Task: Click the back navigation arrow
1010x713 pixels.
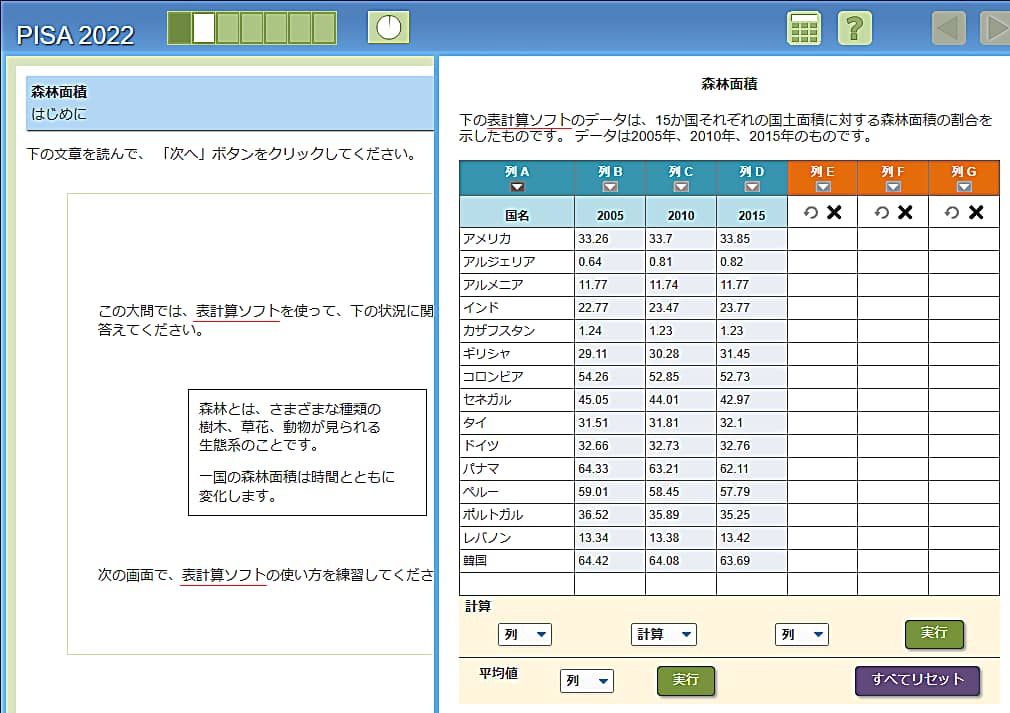Action: [x=947, y=28]
